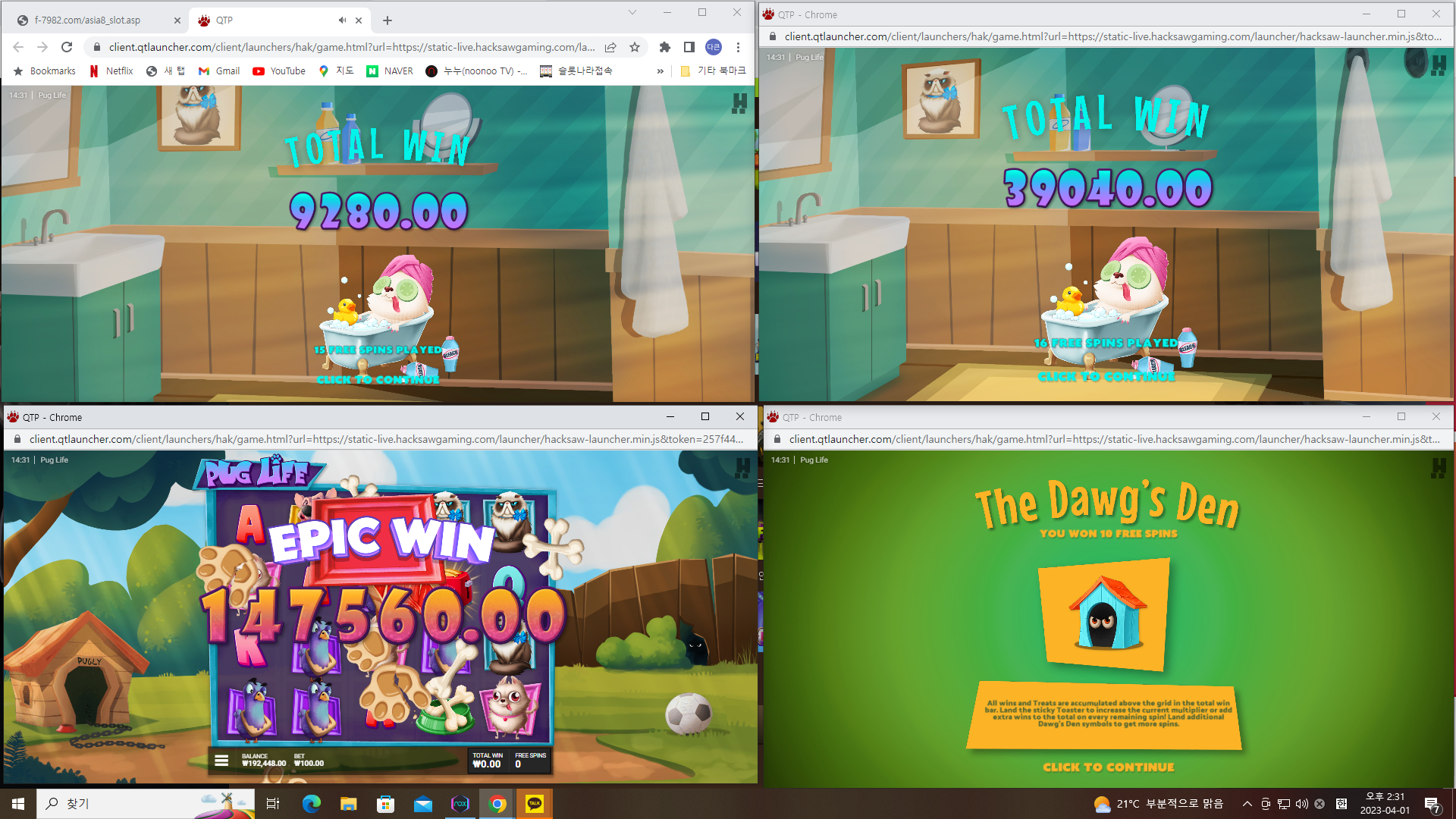This screenshot has width=1456, height=819.
Task: Click to continue below 16 free spins played
Action: pyautogui.click(x=1106, y=377)
